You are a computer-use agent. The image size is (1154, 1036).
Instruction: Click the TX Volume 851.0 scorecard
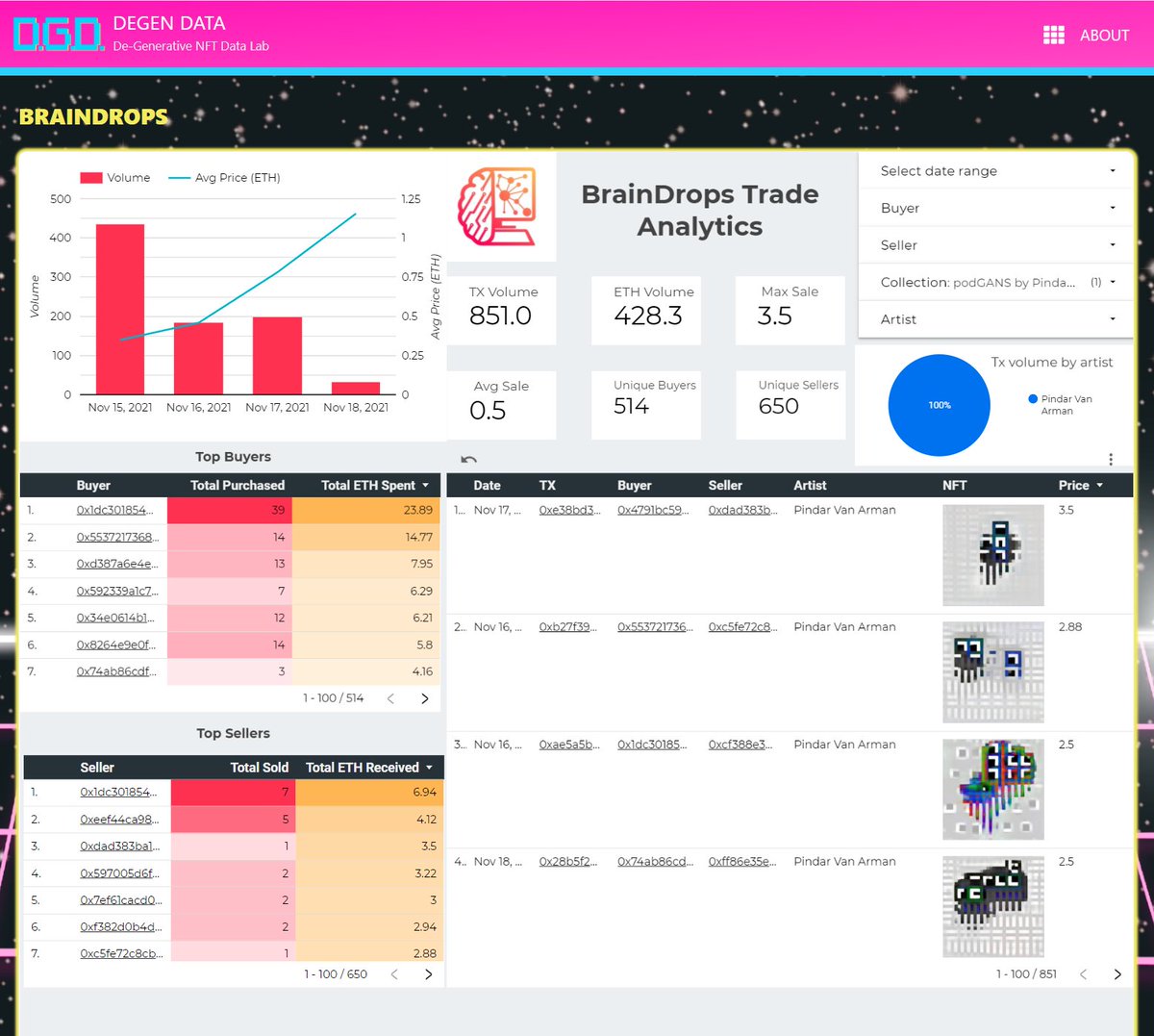point(501,310)
